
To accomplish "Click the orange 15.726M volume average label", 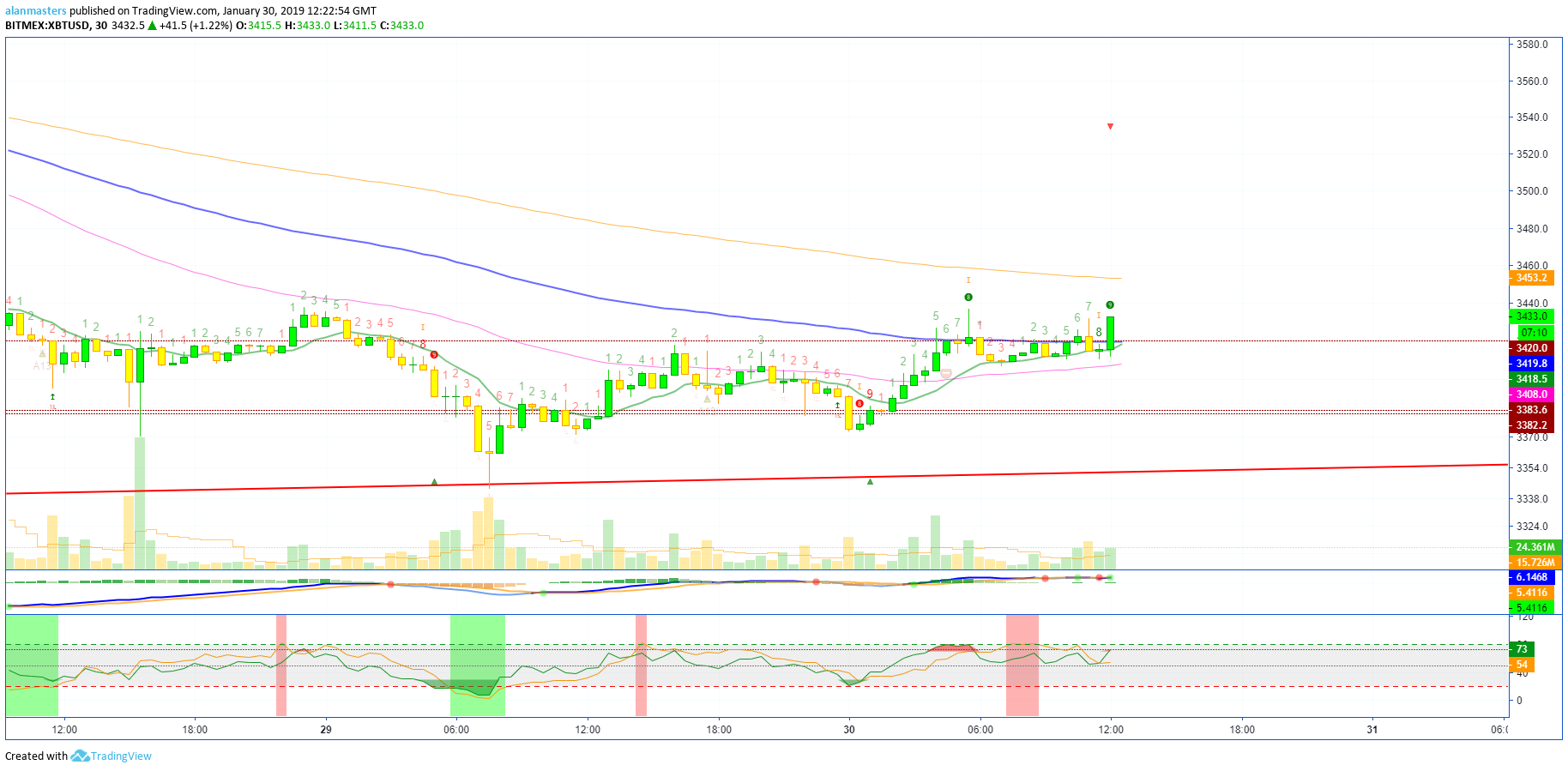I will tap(1535, 563).
